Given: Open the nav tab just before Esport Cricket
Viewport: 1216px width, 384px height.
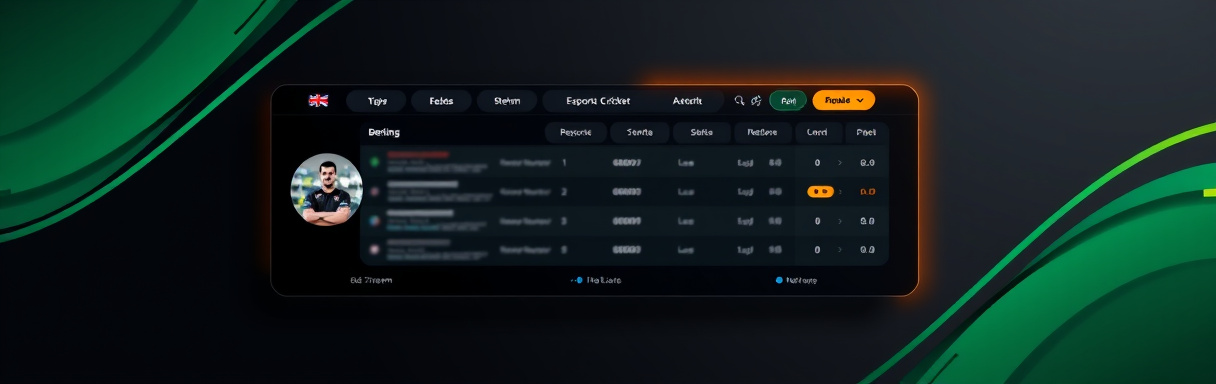Looking at the screenshot, I should (x=507, y=101).
